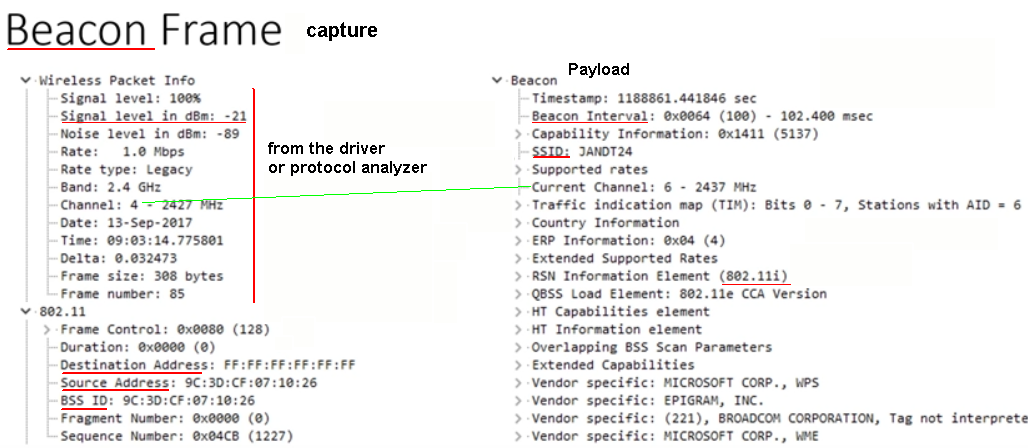Screen dimensions: 1028x448
Task: Collapse the Beacon payload tree
Action: [497, 80]
